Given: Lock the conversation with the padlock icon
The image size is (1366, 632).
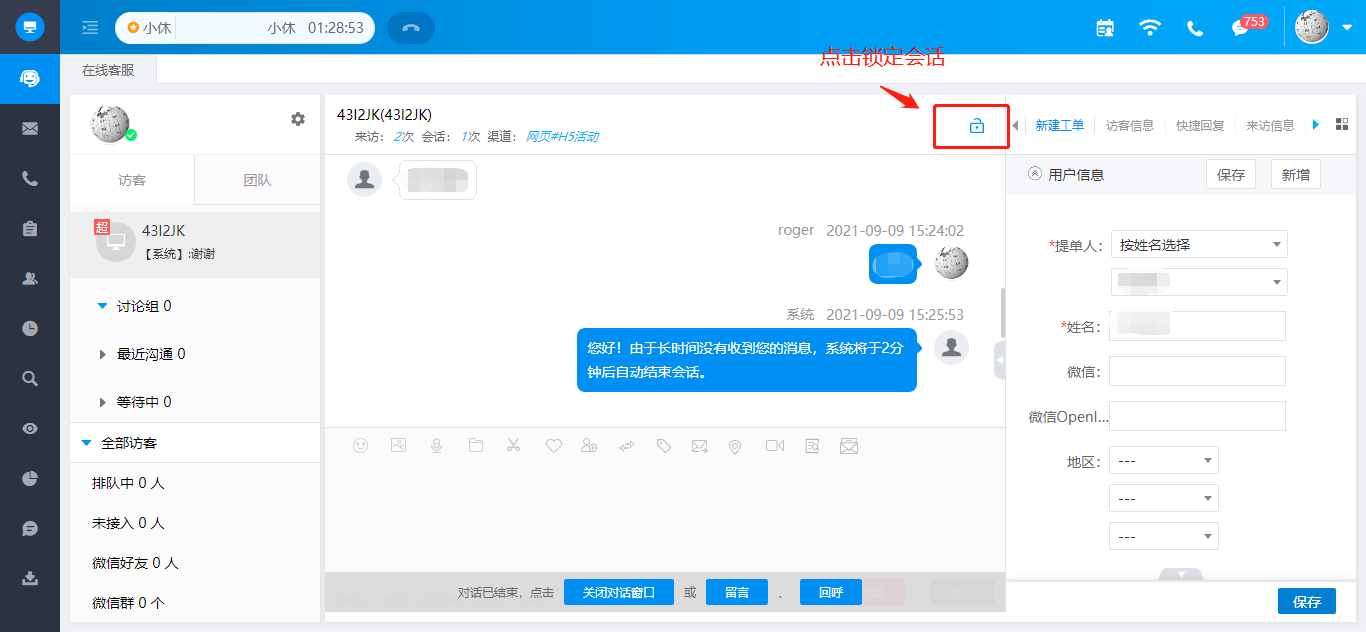Looking at the screenshot, I should 977,126.
